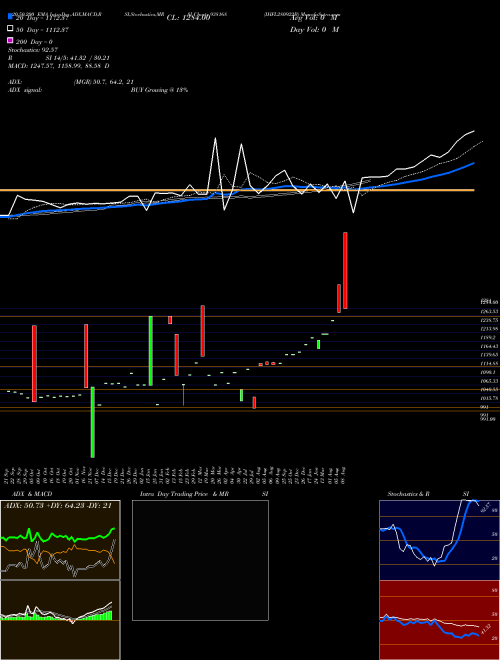Screen dimensions: 500x660
Task: Click the 'Stochastics & R' panel title
Action: [x=409, y=494]
